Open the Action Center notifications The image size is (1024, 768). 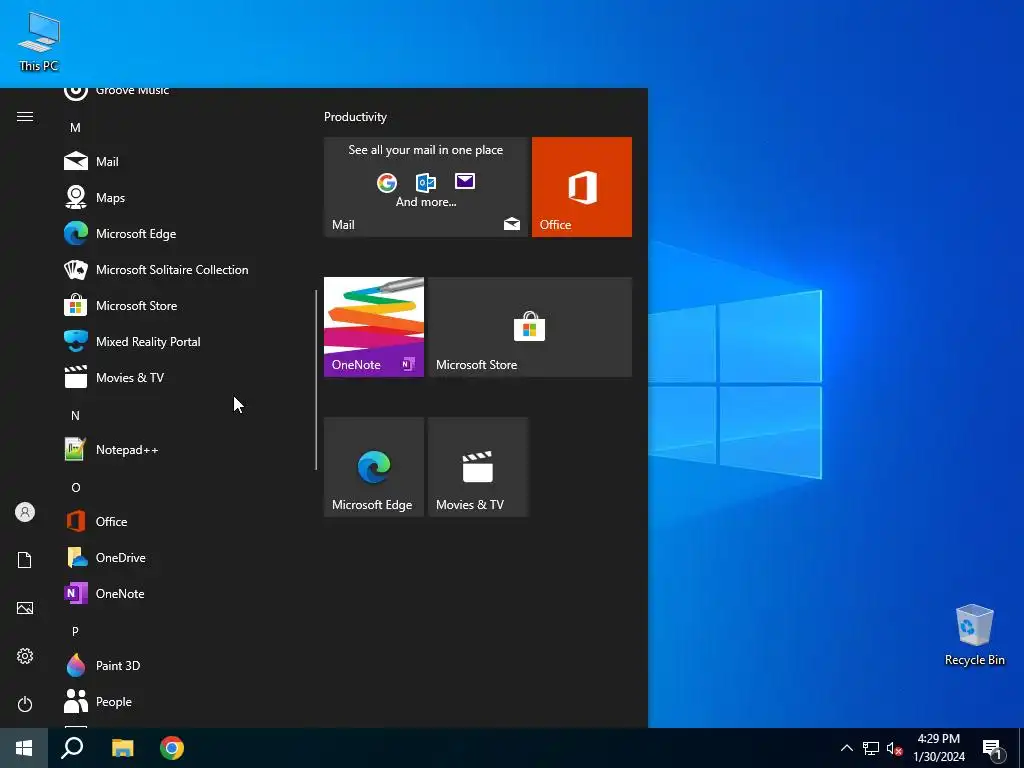point(993,749)
